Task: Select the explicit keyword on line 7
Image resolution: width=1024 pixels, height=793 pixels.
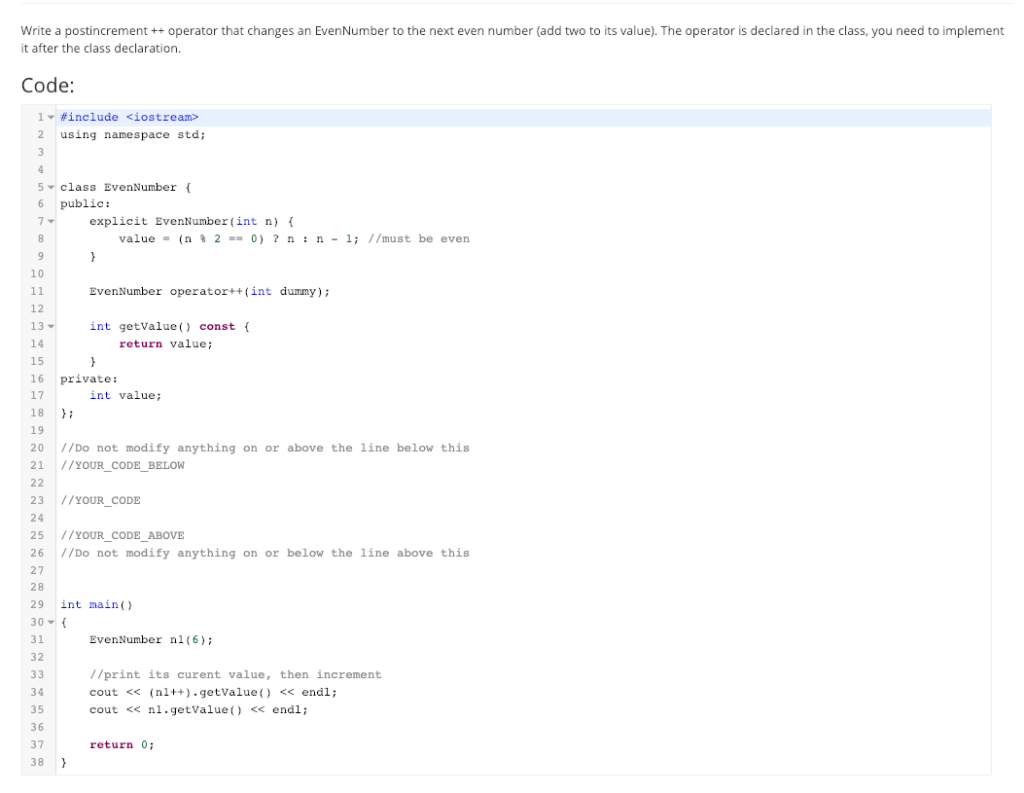Action: [120, 221]
